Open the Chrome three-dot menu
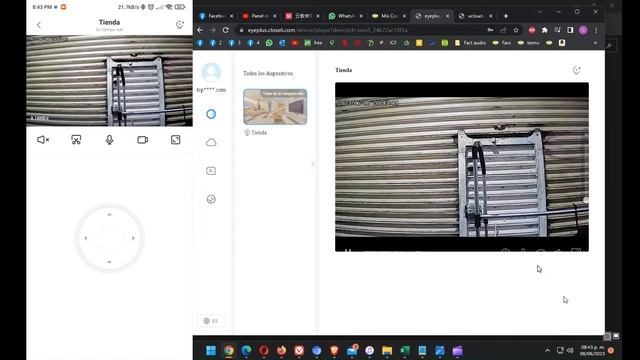This screenshot has width=640, height=360. click(x=596, y=30)
